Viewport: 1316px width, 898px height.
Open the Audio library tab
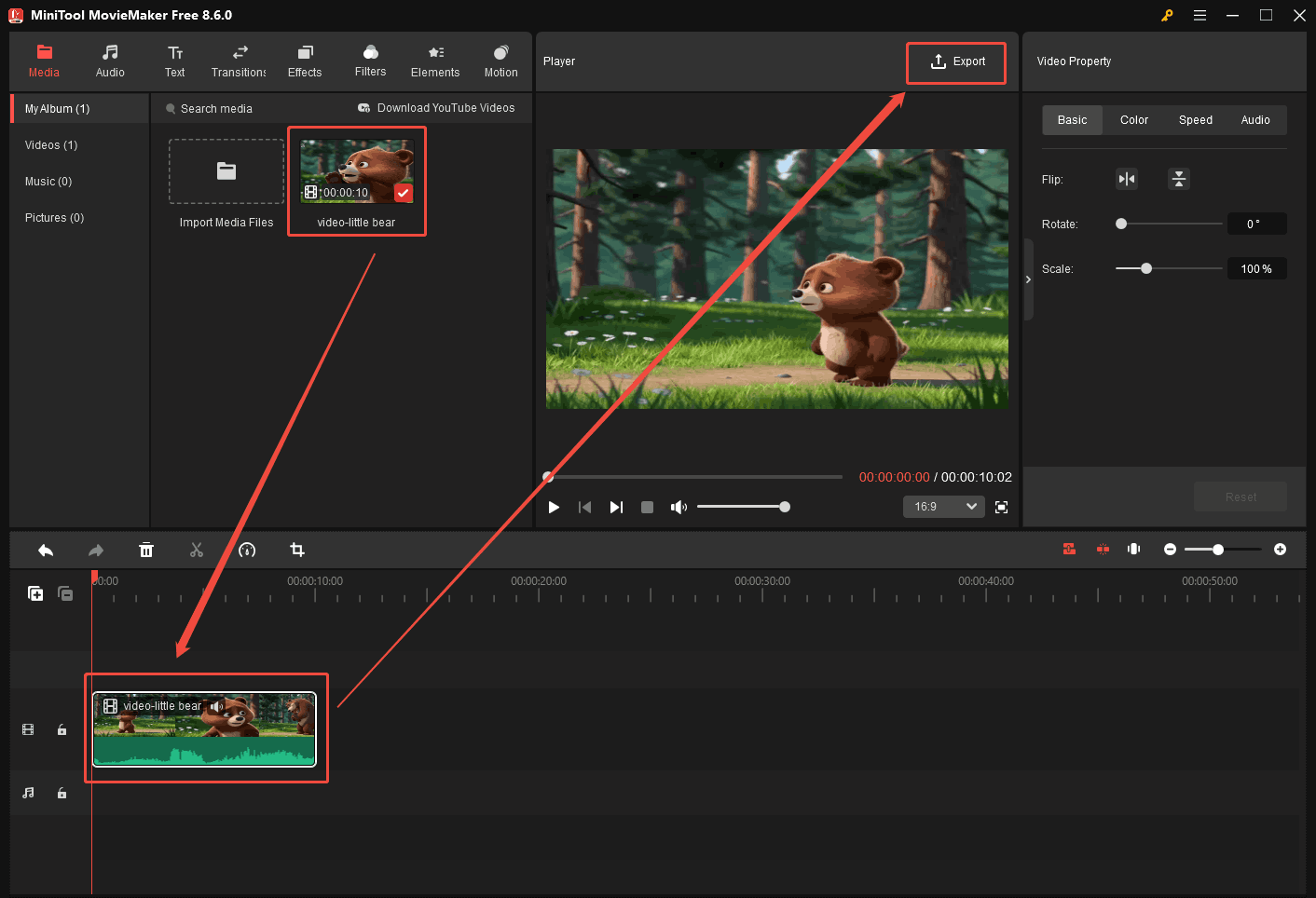(110, 61)
